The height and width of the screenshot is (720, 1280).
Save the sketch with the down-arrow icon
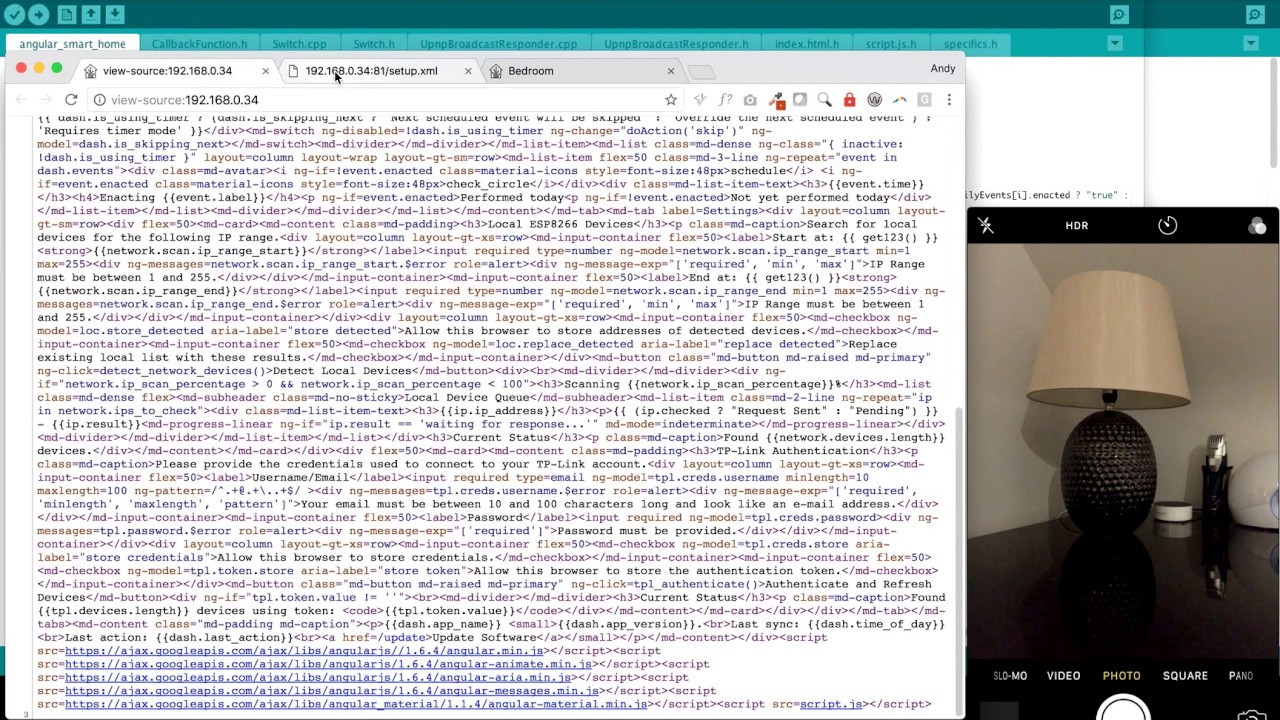(x=115, y=14)
